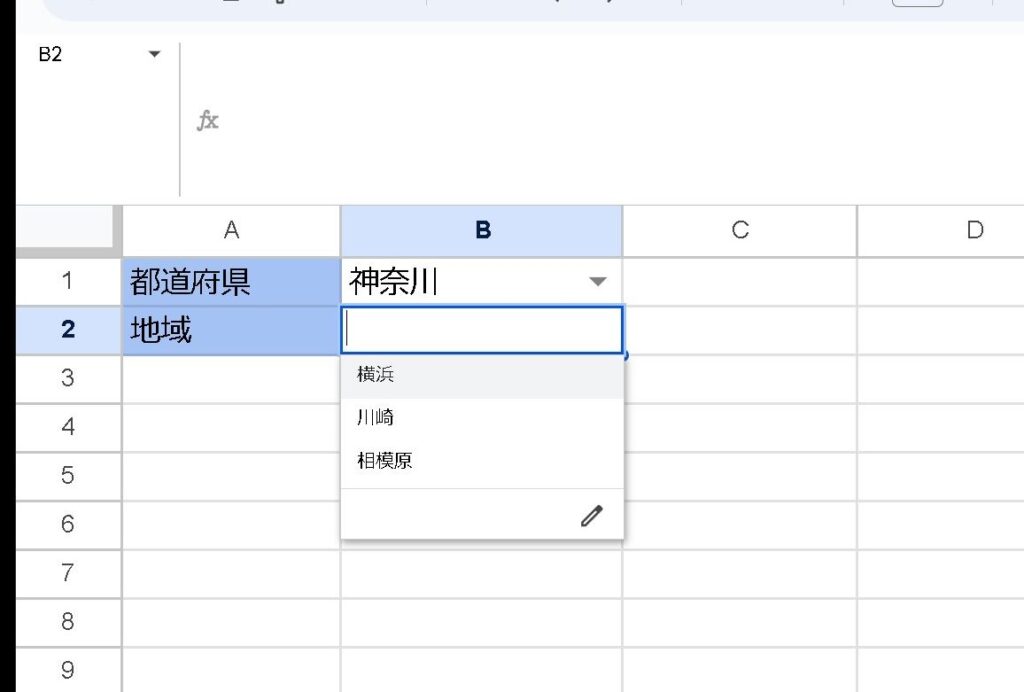The width and height of the screenshot is (1024, 692).
Task: Select the cell containing 地域
Action: click(x=231, y=330)
